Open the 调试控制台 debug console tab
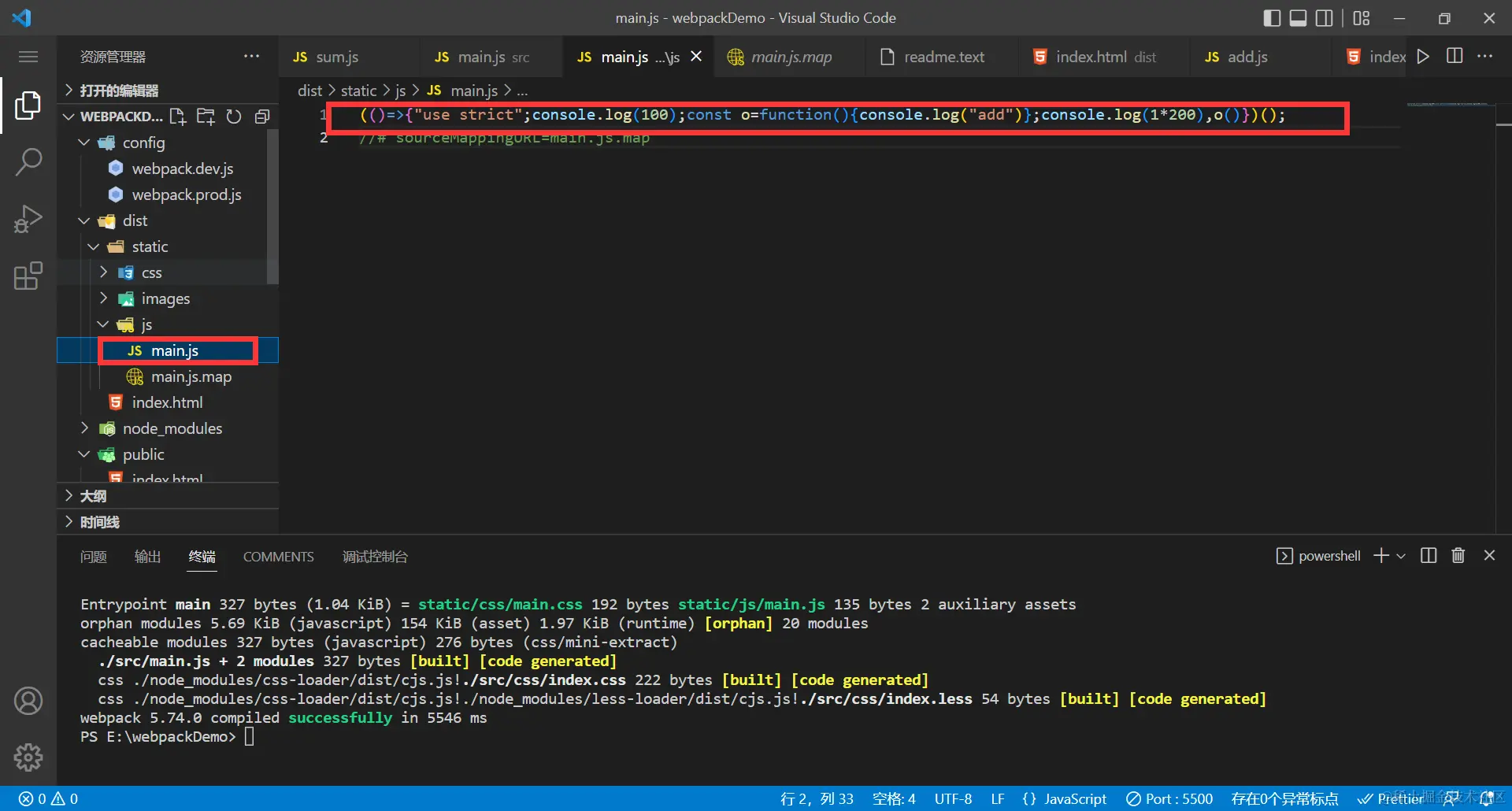Image resolution: width=1512 pixels, height=811 pixels. tap(375, 557)
